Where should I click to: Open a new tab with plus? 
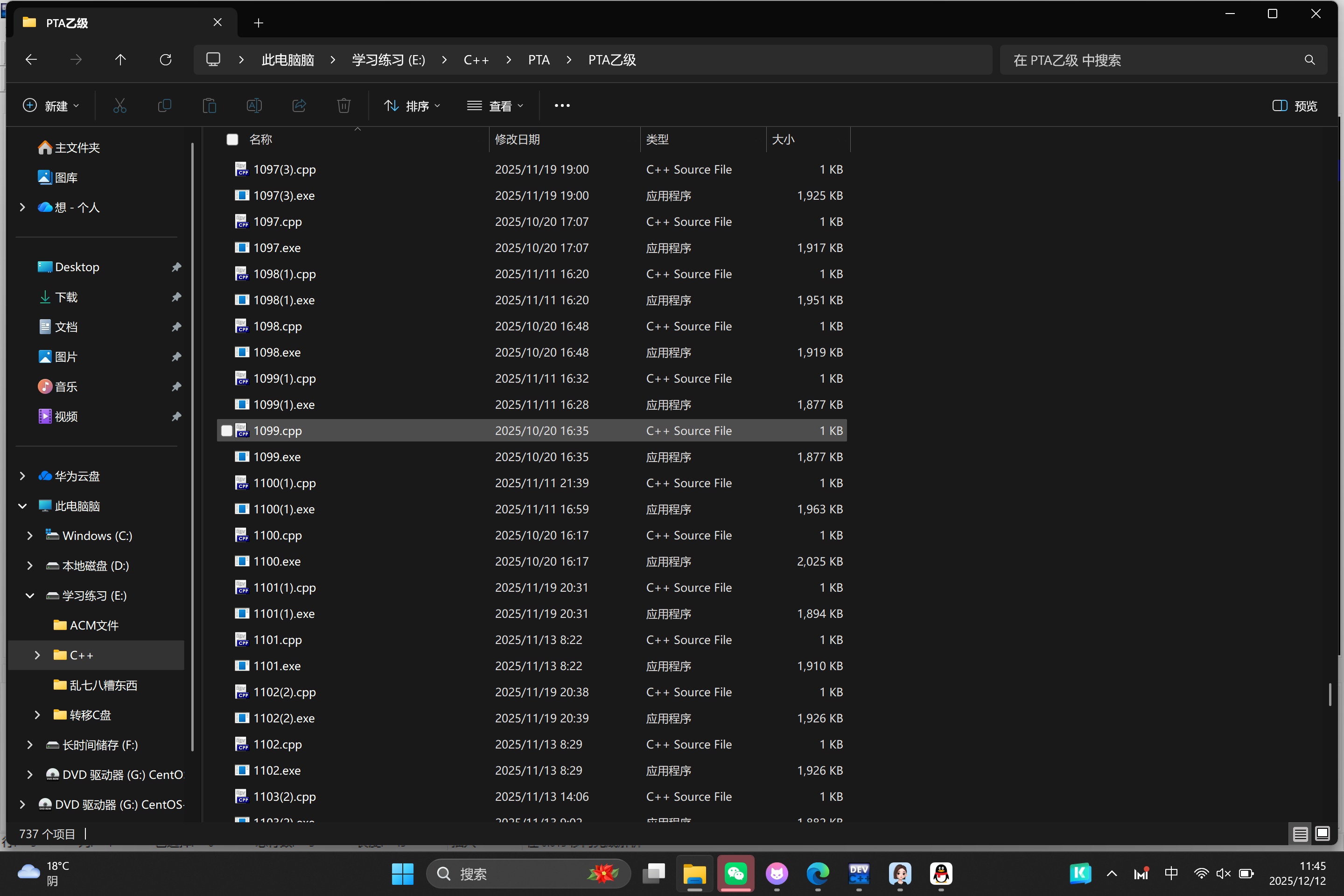click(x=258, y=23)
